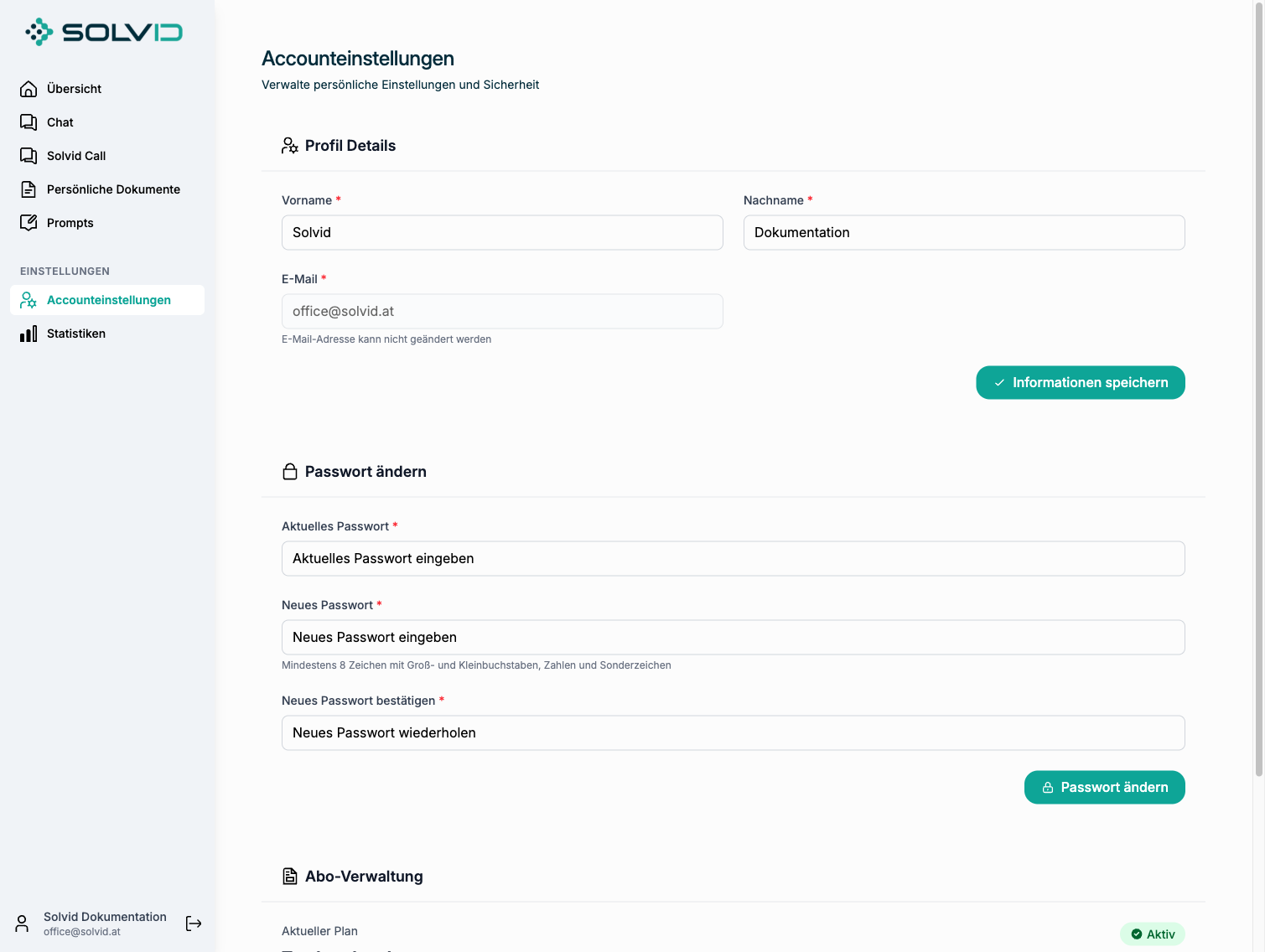Focus Aktuelles Passwort field
Viewport: 1265px width, 952px height.
[x=734, y=559]
